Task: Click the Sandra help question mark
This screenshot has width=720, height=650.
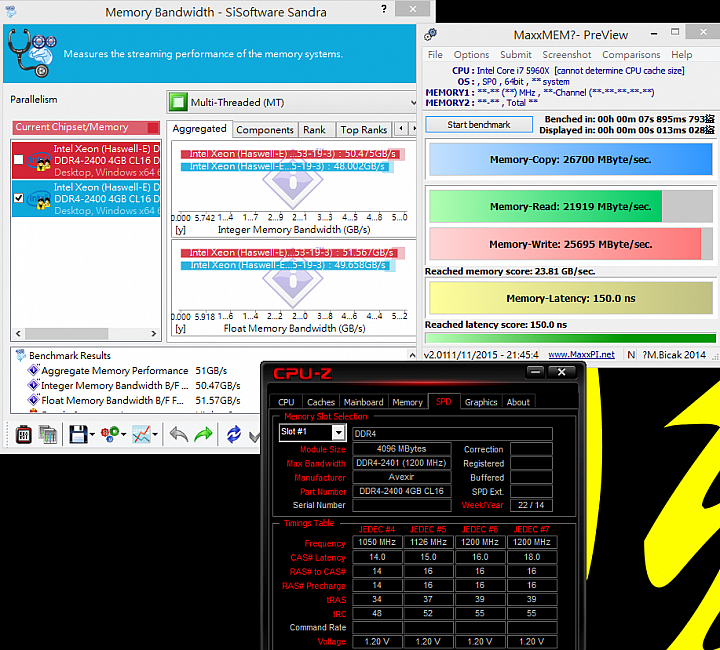Action: 384,9
